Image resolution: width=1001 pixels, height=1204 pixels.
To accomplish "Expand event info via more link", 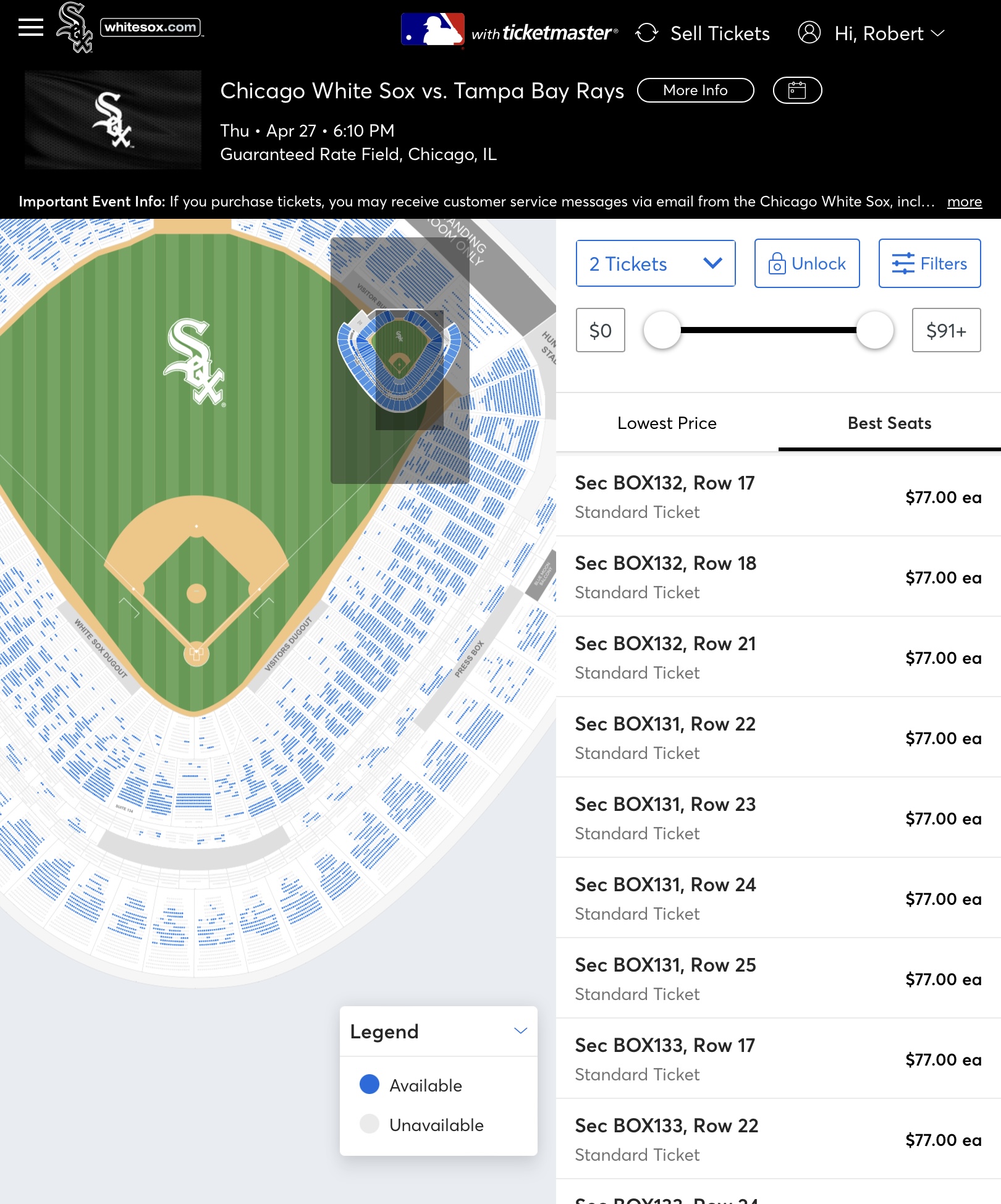I will [965, 201].
